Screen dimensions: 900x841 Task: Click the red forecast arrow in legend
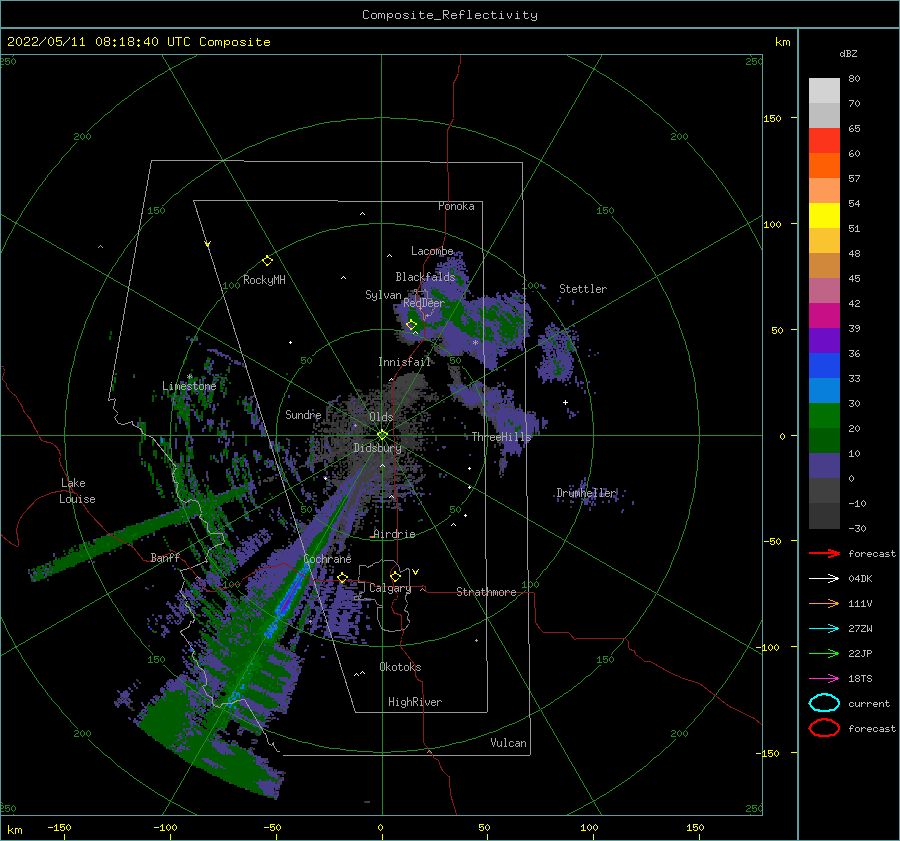pyautogui.click(x=824, y=553)
